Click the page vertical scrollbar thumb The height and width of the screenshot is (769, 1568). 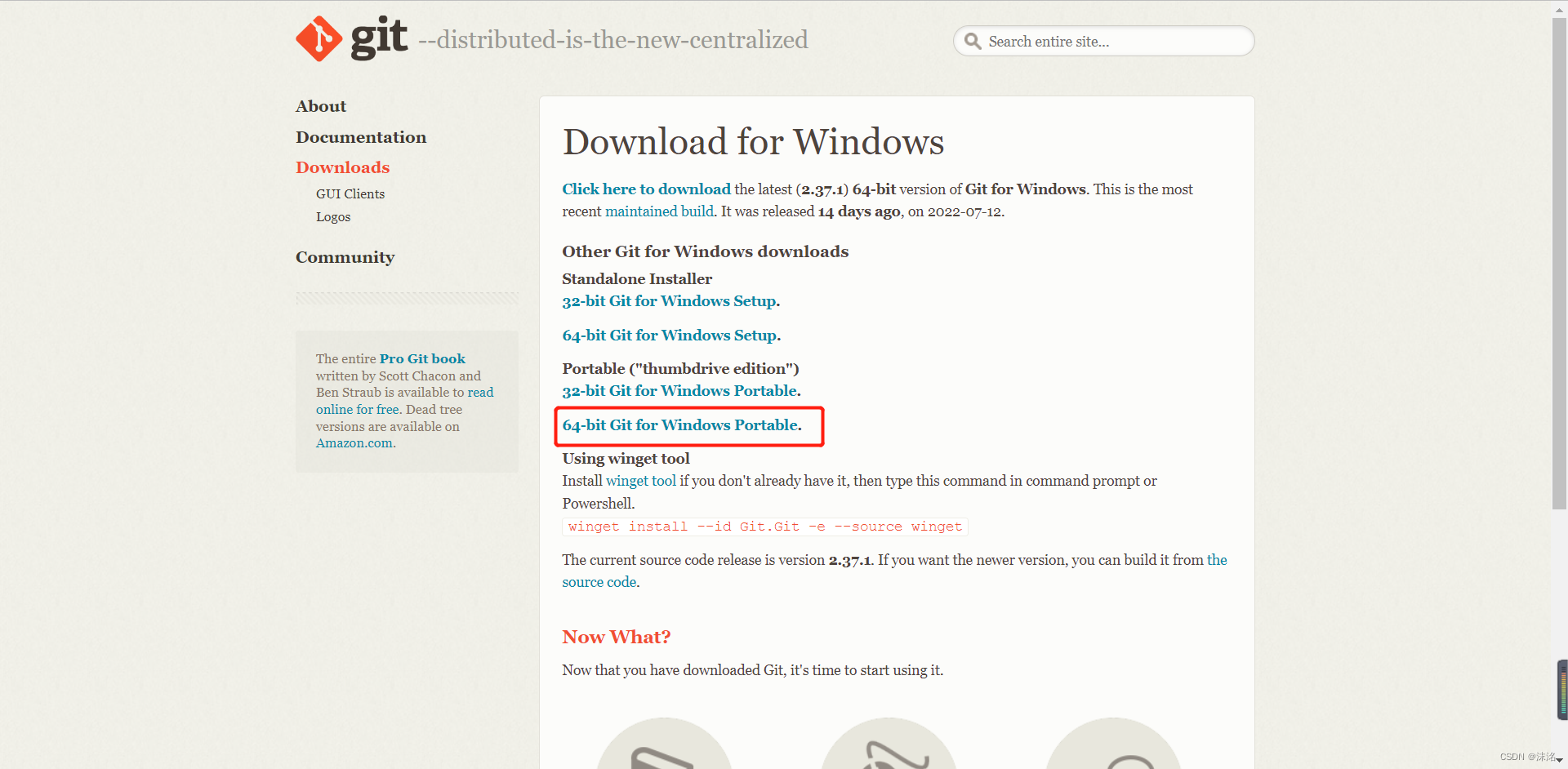pos(1559,263)
